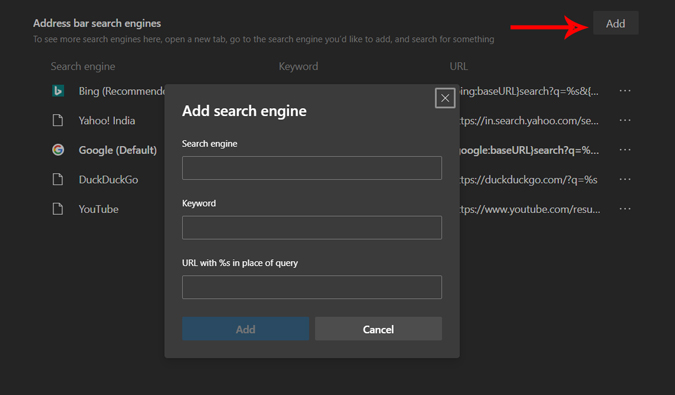Click the Add search engine dialog title
Image resolution: width=675 pixels, height=395 pixels.
tap(244, 111)
